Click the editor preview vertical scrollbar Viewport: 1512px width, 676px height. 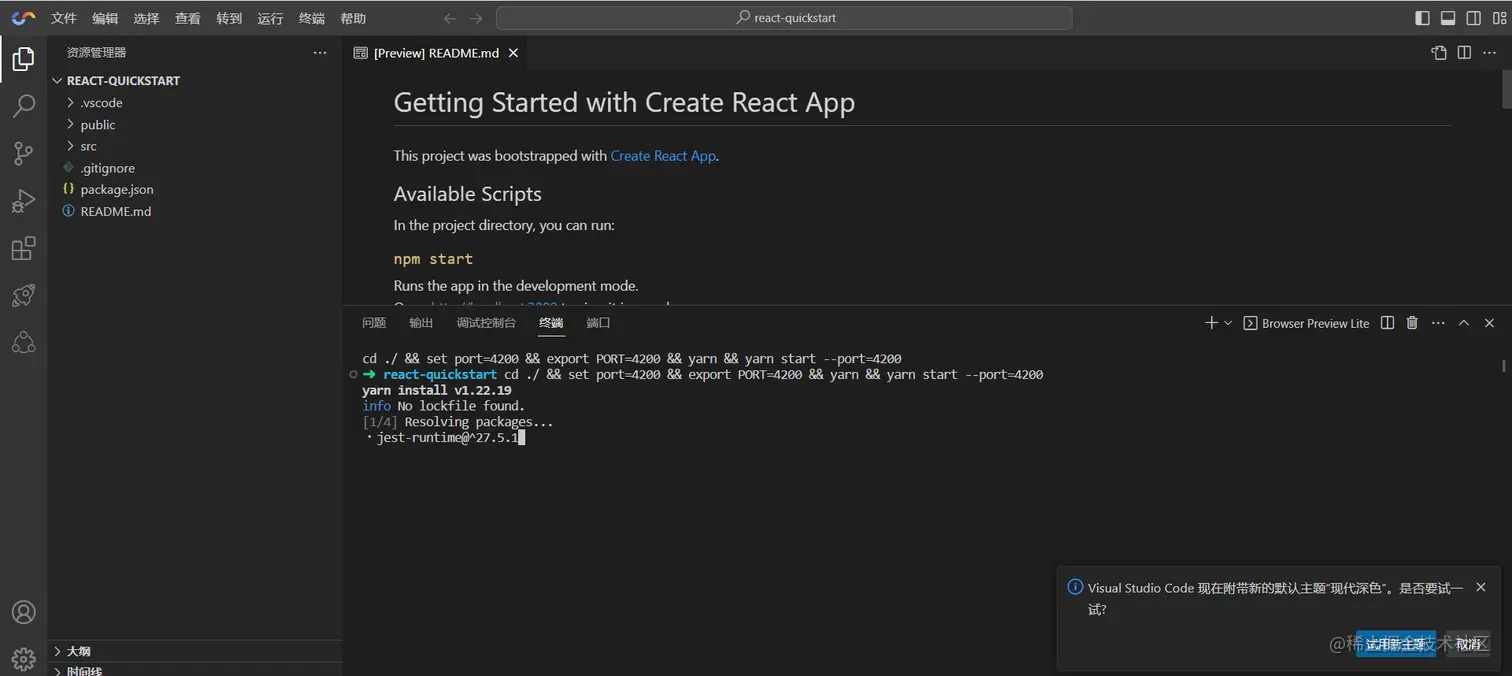[x=1505, y=90]
